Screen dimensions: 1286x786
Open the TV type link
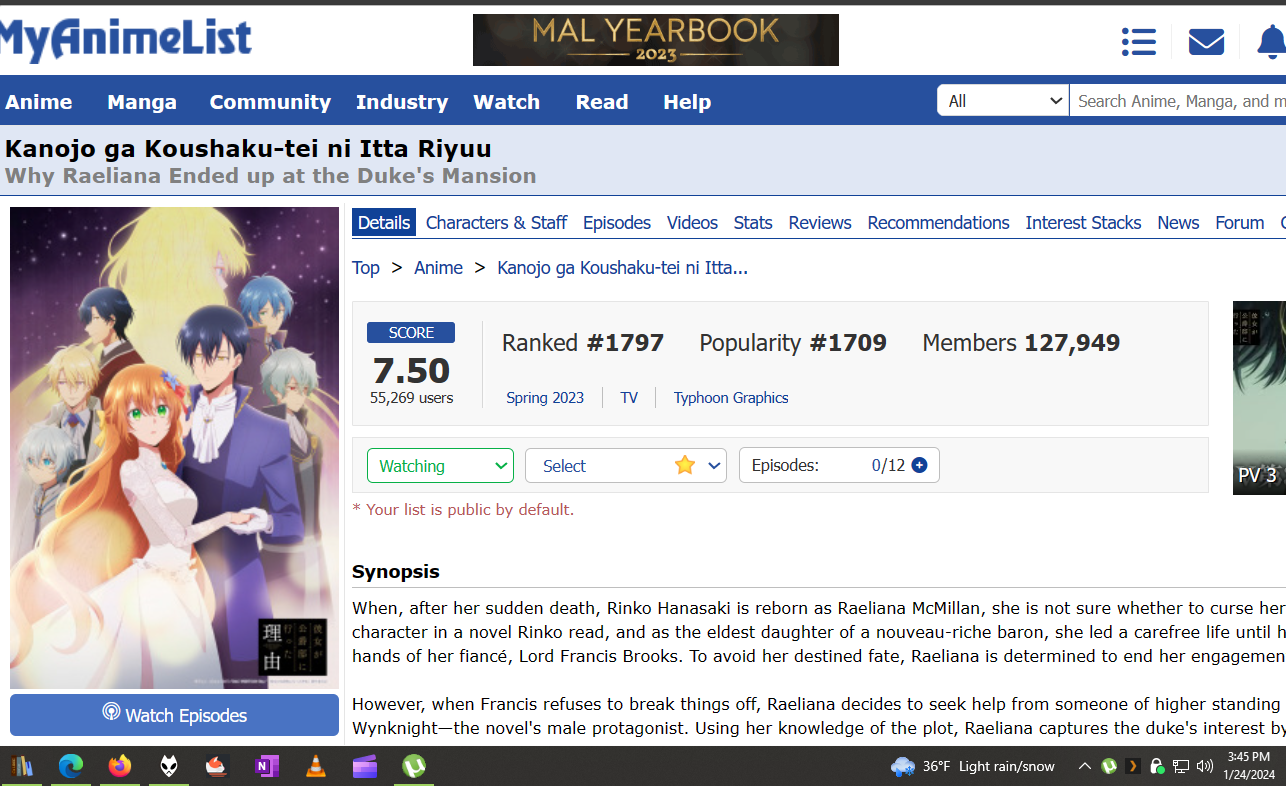tap(629, 397)
